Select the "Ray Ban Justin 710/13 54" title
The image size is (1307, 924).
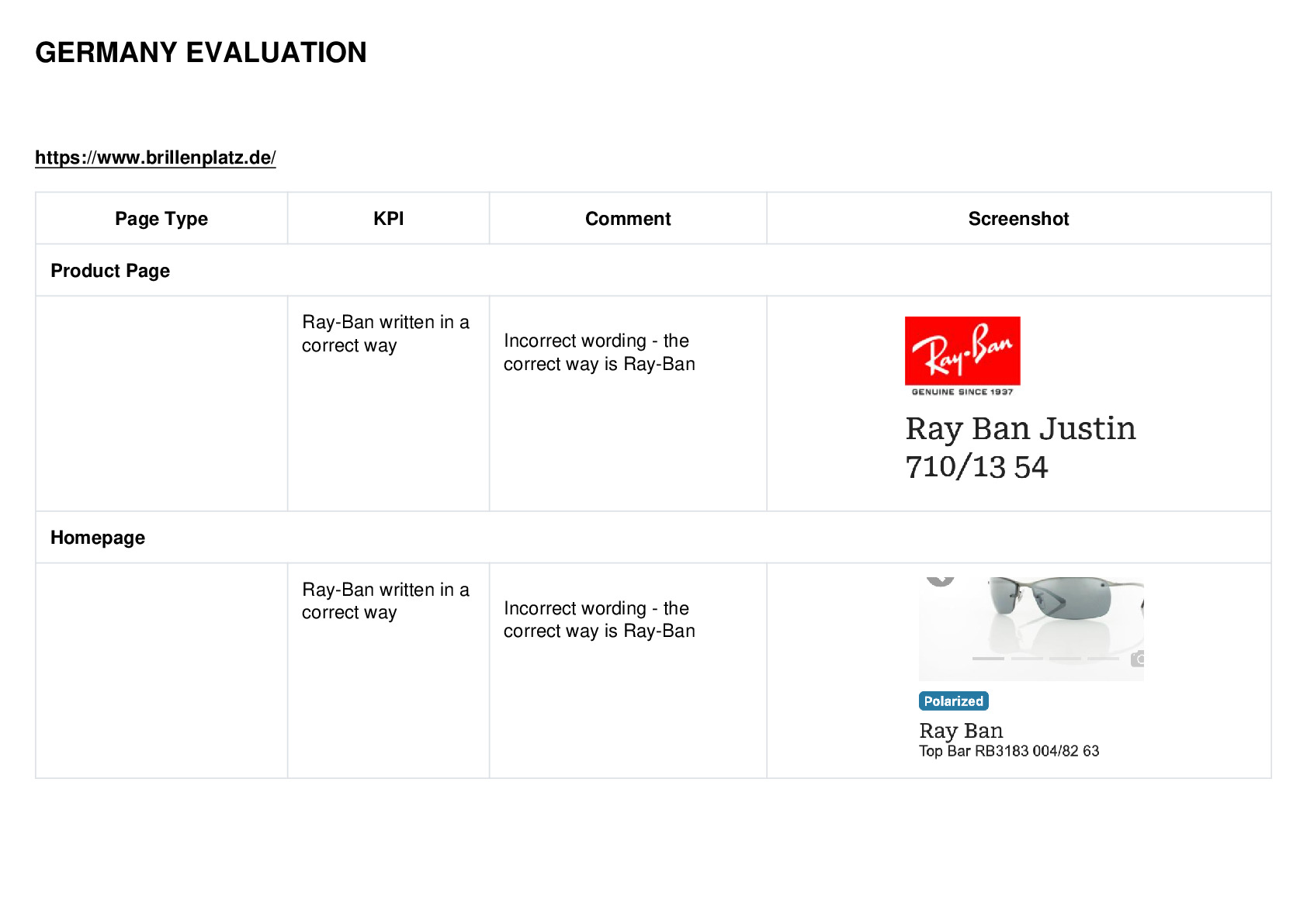1021,448
